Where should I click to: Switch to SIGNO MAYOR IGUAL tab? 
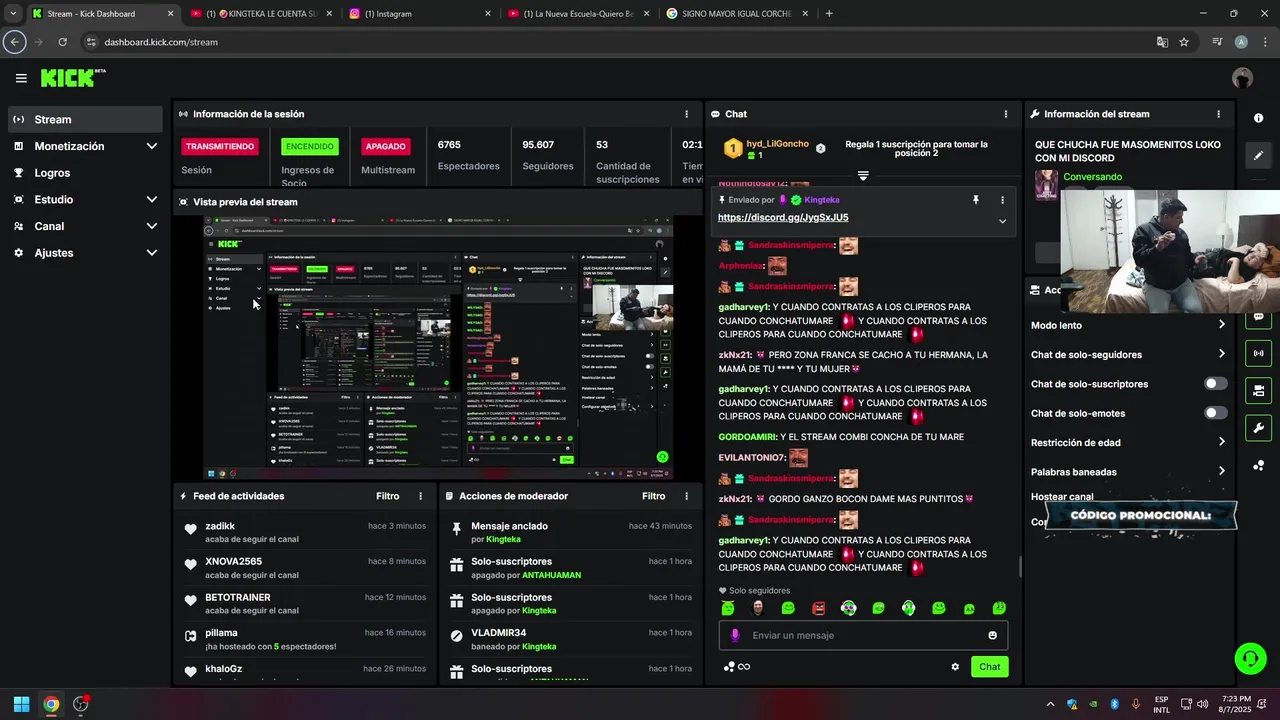click(737, 14)
